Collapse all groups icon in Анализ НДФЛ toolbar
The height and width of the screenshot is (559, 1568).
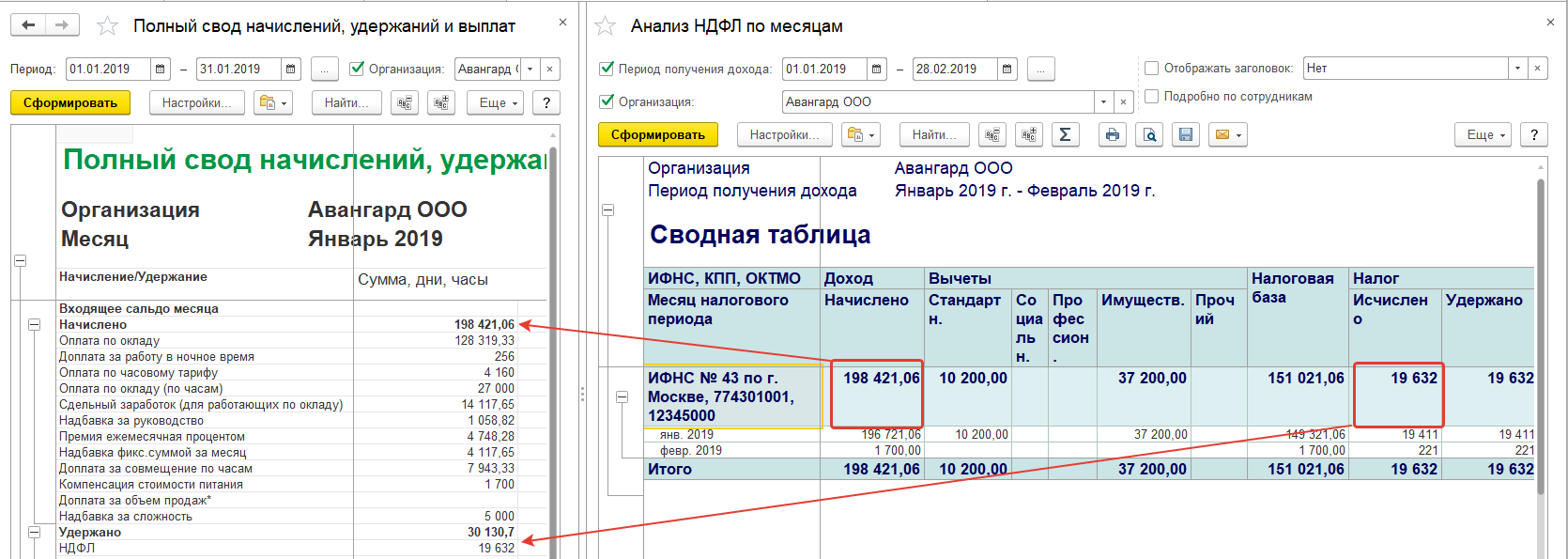[992, 134]
